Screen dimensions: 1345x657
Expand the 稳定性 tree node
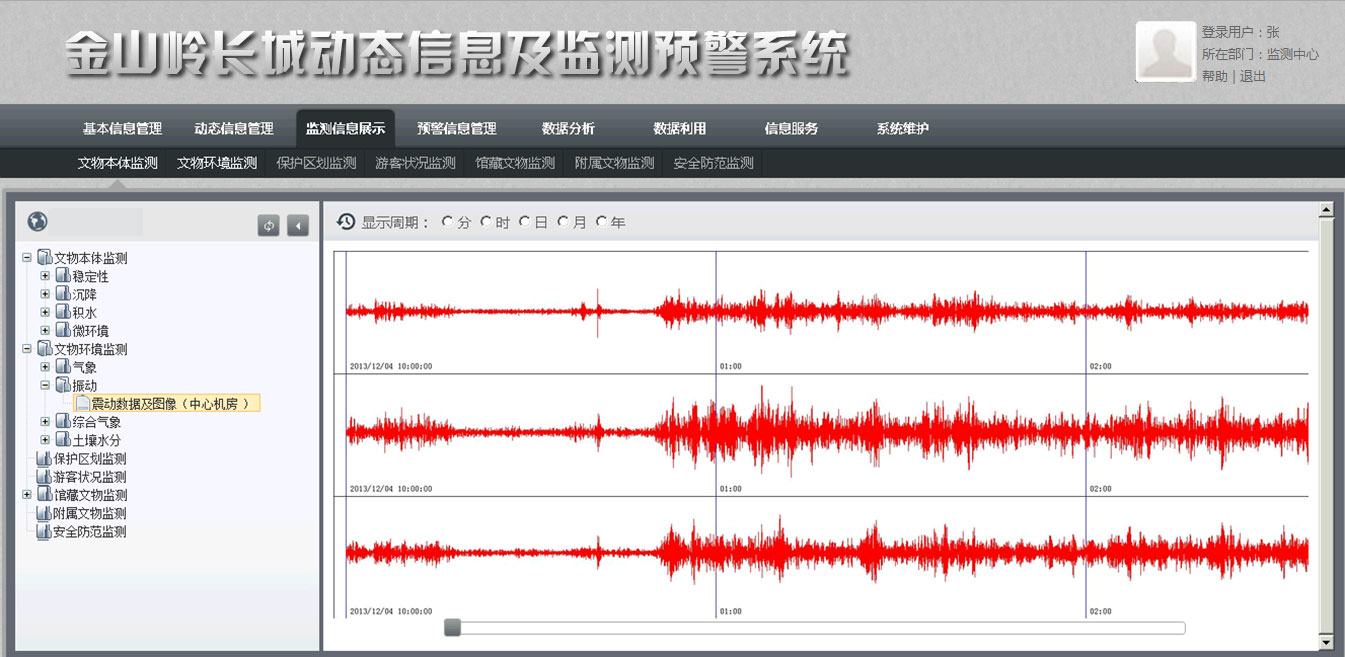(45, 276)
